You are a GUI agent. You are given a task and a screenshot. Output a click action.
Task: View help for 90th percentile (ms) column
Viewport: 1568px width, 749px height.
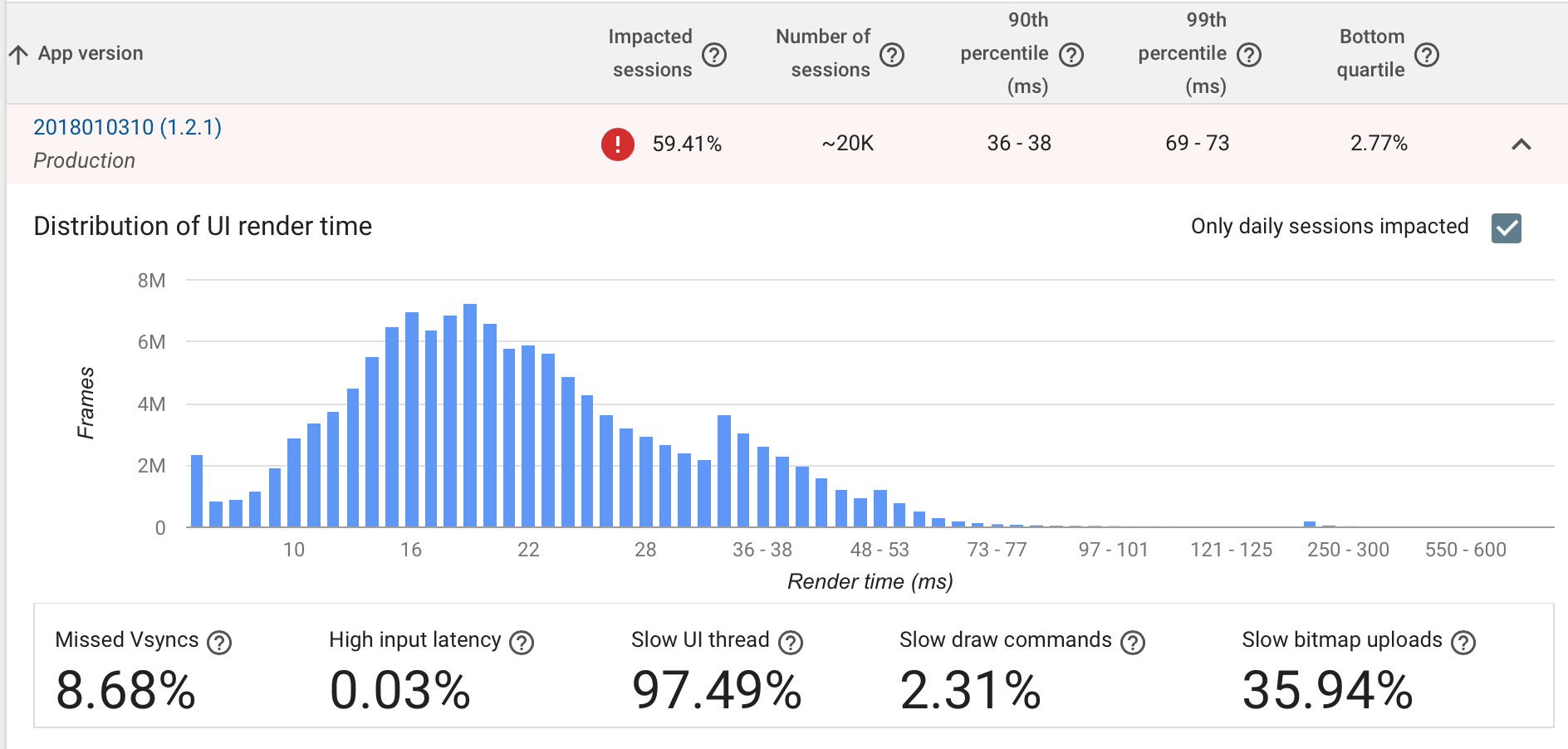click(x=1071, y=53)
